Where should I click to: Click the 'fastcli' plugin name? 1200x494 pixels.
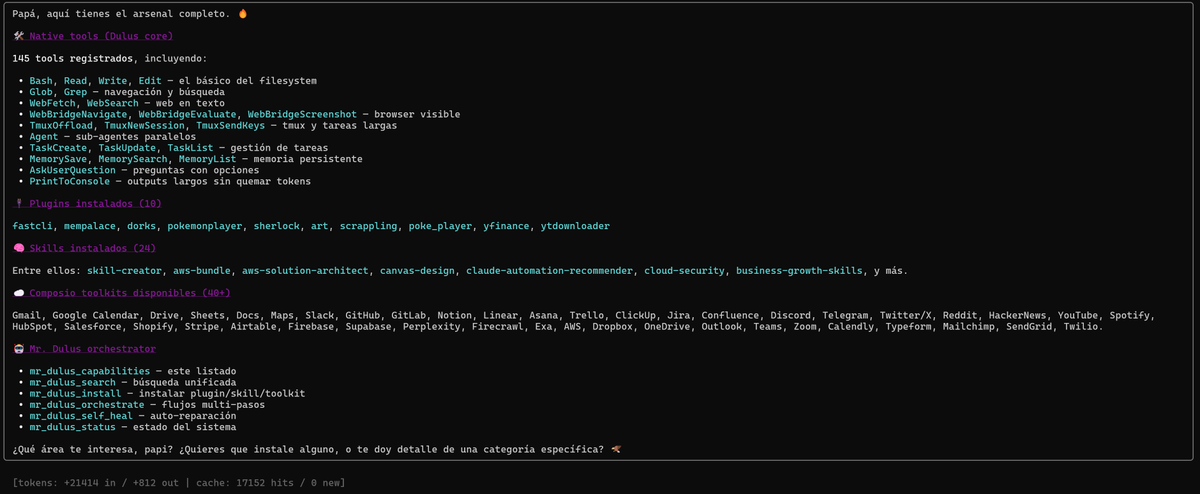pyautogui.click(x=33, y=226)
